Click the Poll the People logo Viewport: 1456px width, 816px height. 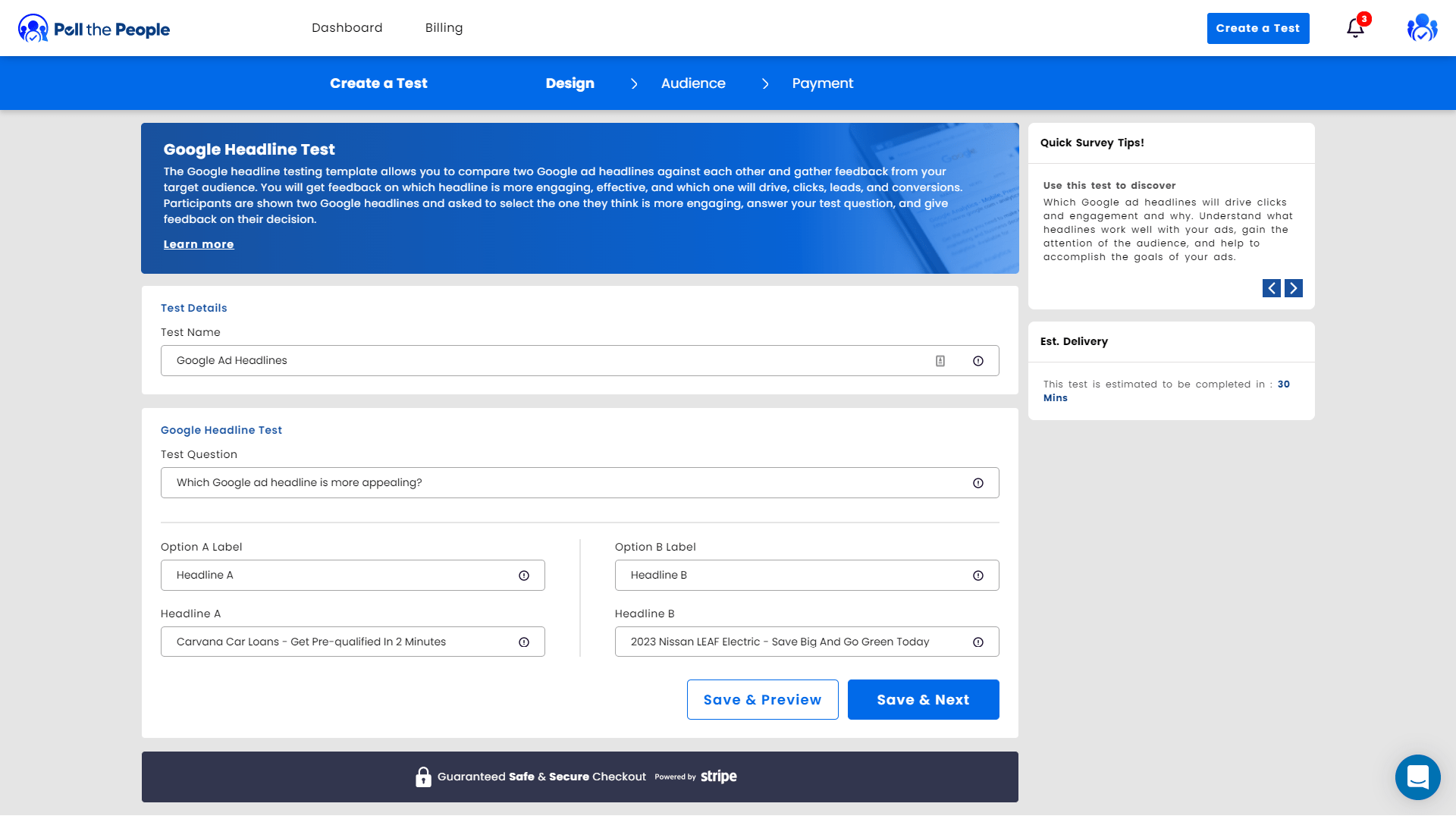[94, 29]
